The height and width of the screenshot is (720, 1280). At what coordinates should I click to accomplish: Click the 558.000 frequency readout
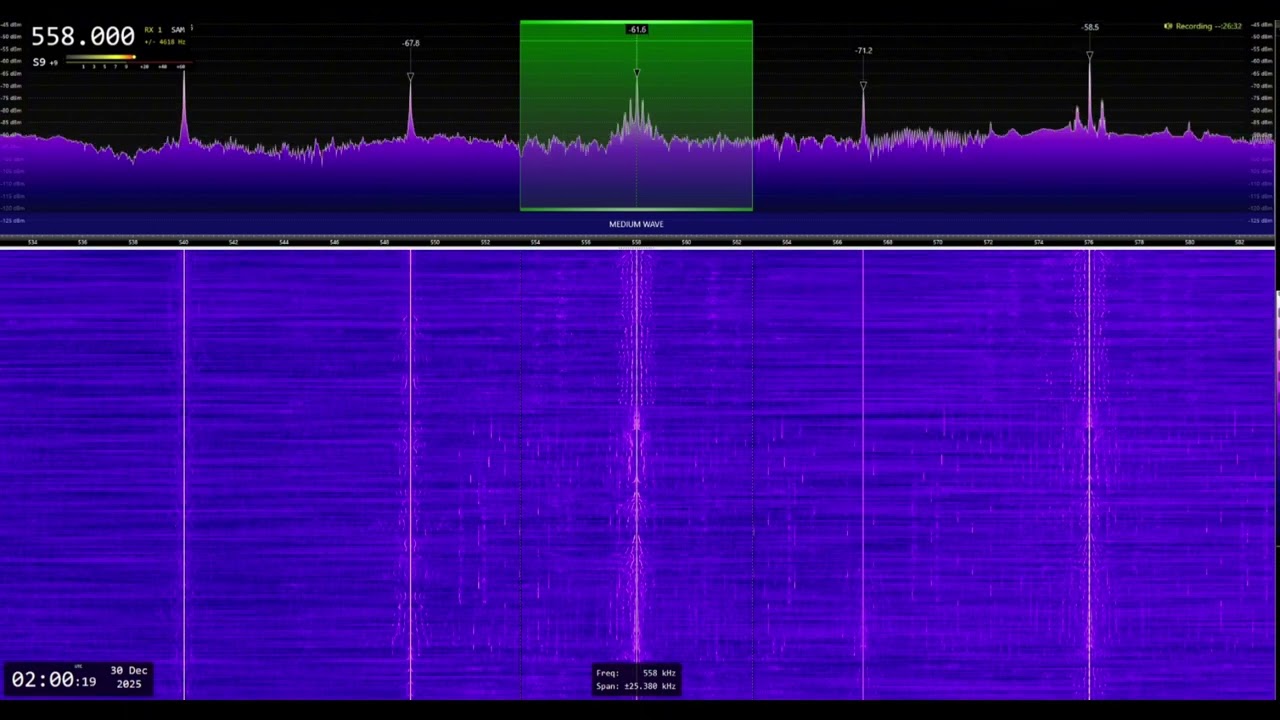(x=82, y=37)
